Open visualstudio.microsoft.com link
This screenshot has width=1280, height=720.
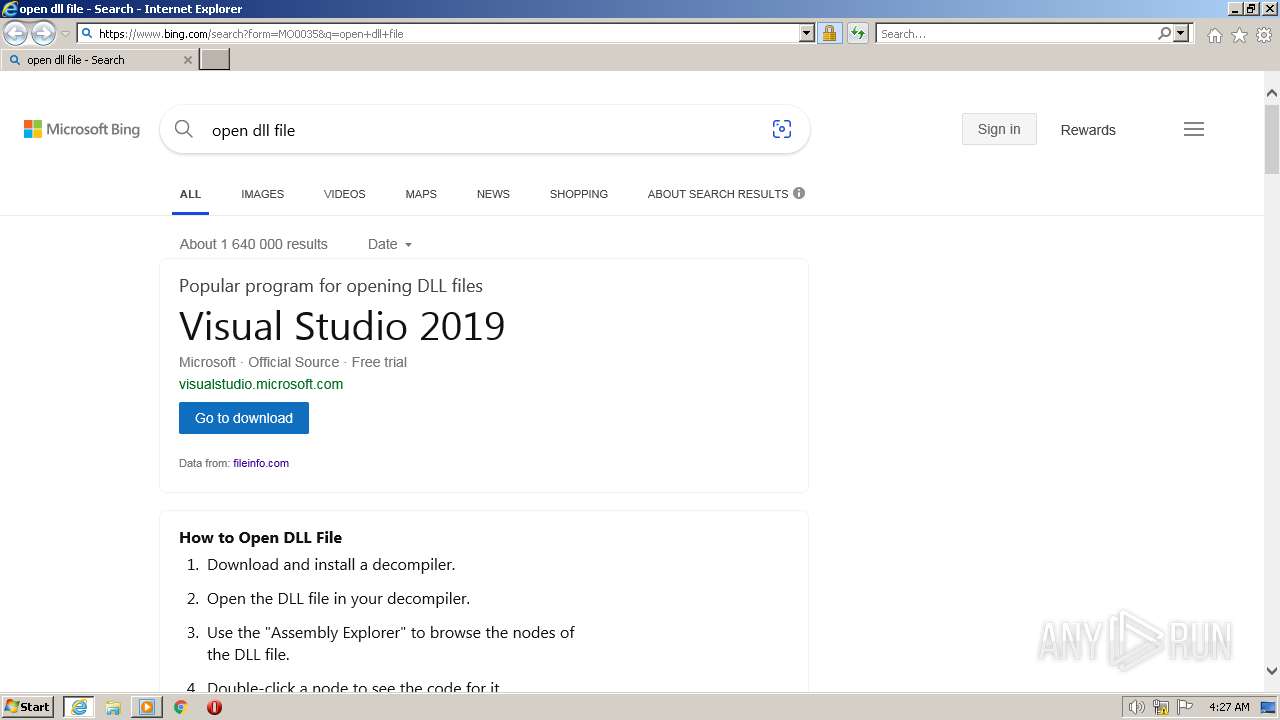[x=261, y=384]
